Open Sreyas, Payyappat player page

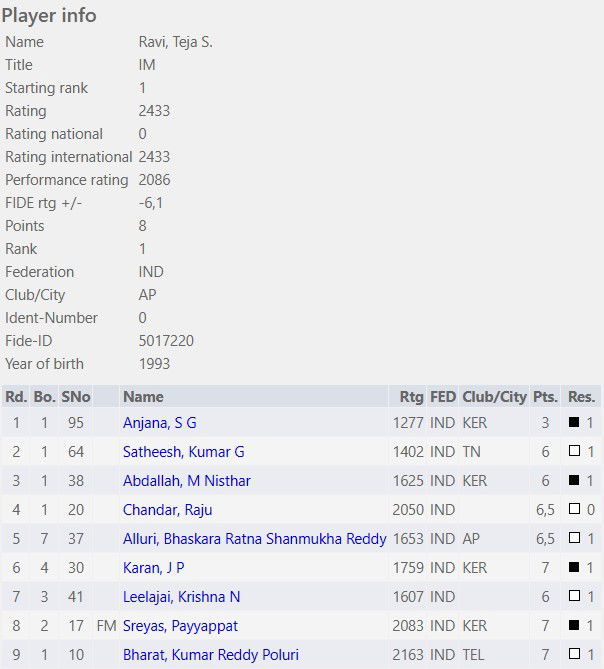[180, 626]
